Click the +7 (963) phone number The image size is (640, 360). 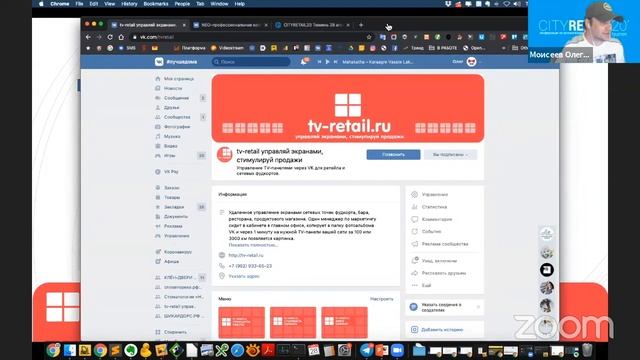(250, 266)
